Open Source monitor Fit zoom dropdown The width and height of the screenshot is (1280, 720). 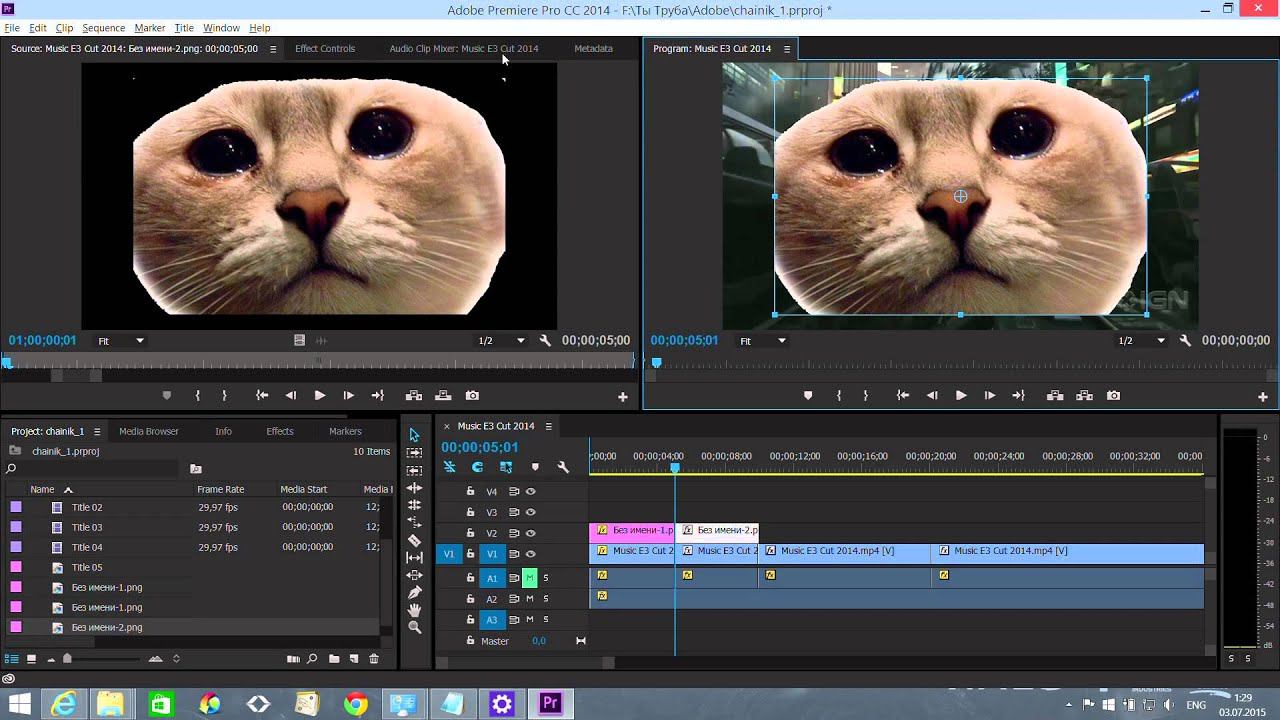tap(121, 341)
